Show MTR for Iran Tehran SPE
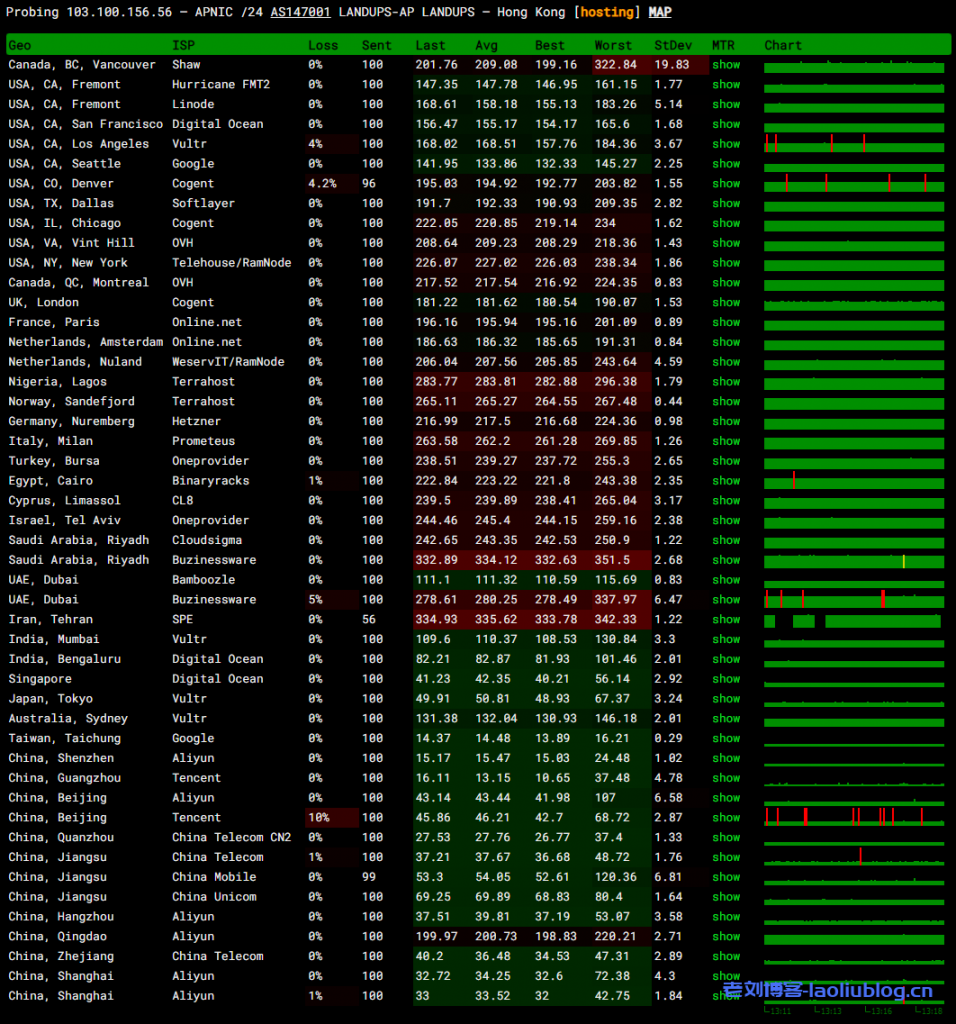Viewport: 956px width, 1024px height. click(726, 619)
